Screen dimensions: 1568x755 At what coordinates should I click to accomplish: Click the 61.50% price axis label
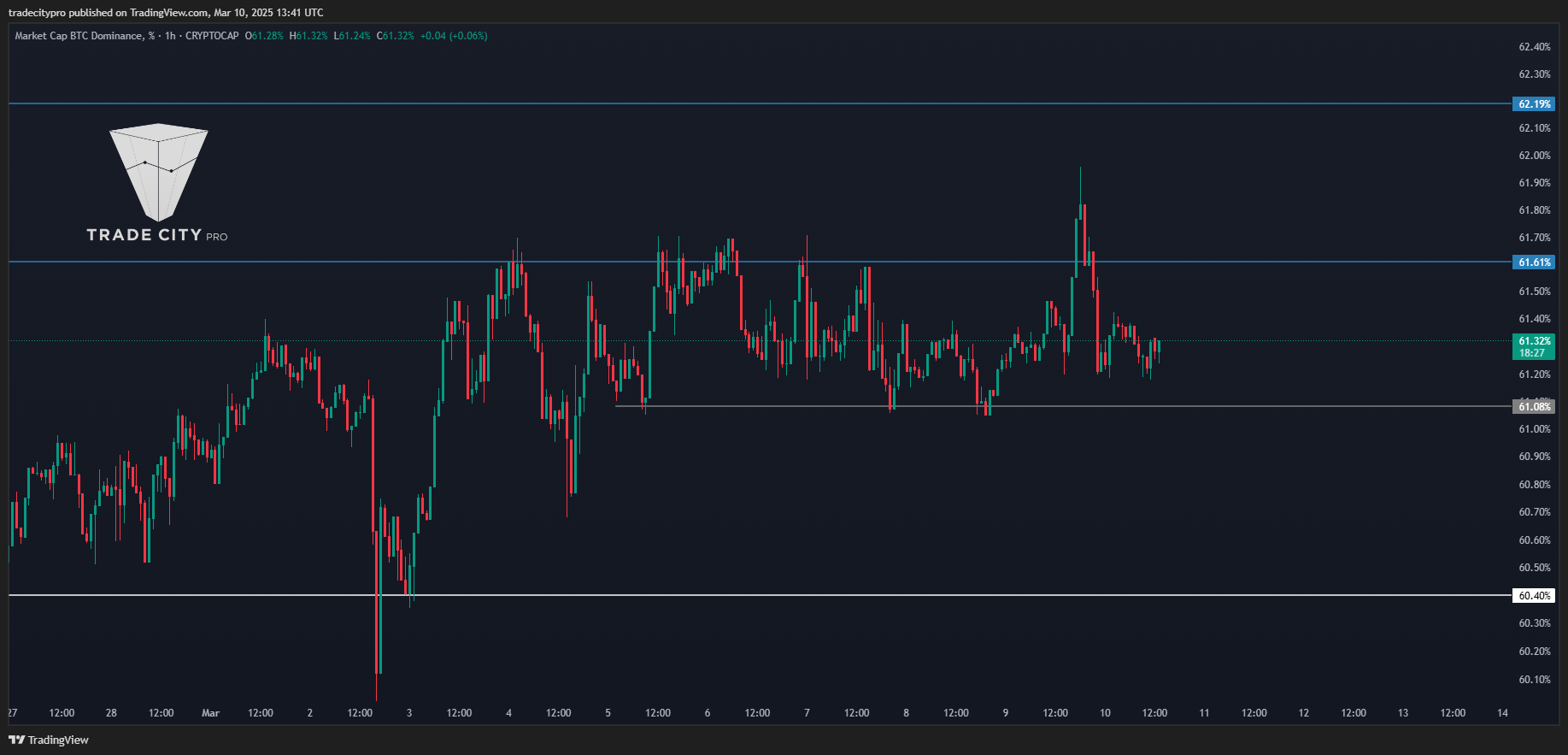[x=1535, y=292]
